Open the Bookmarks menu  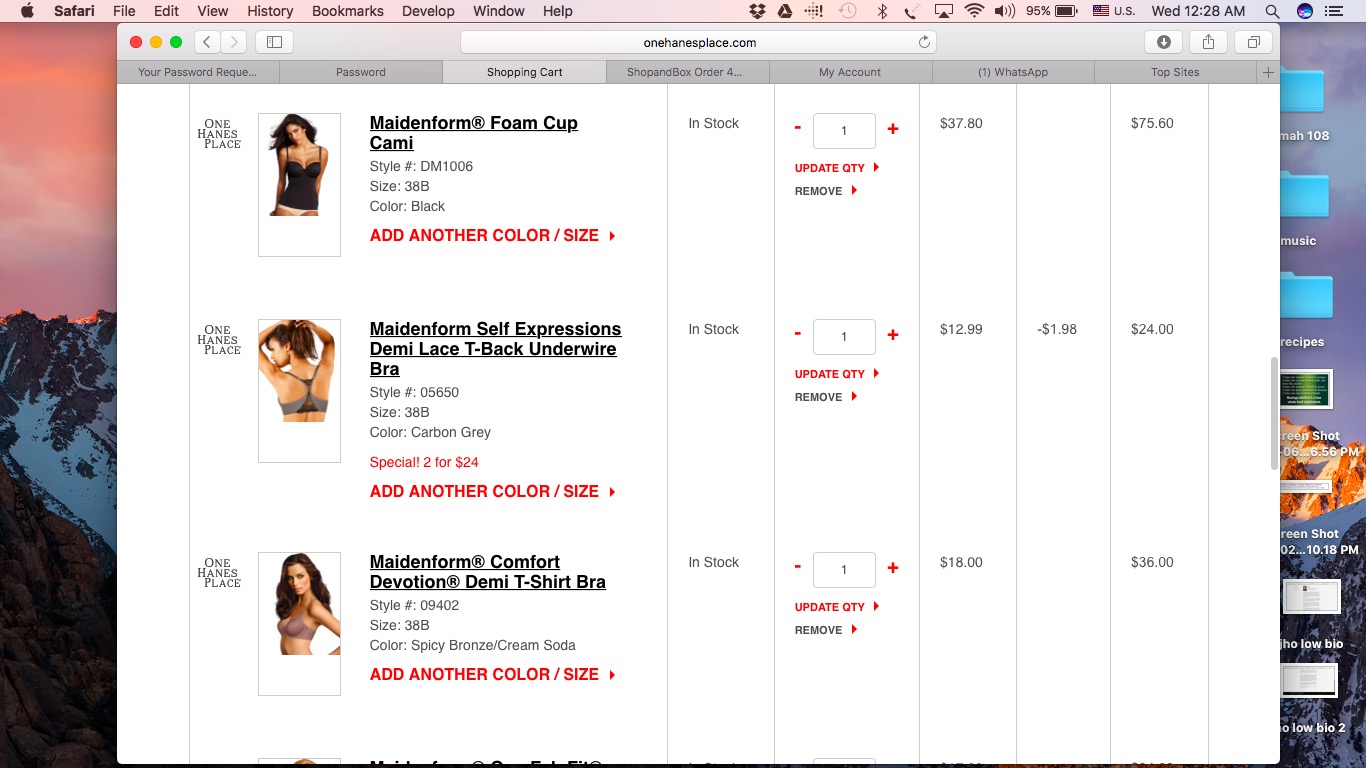pyautogui.click(x=348, y=11)
